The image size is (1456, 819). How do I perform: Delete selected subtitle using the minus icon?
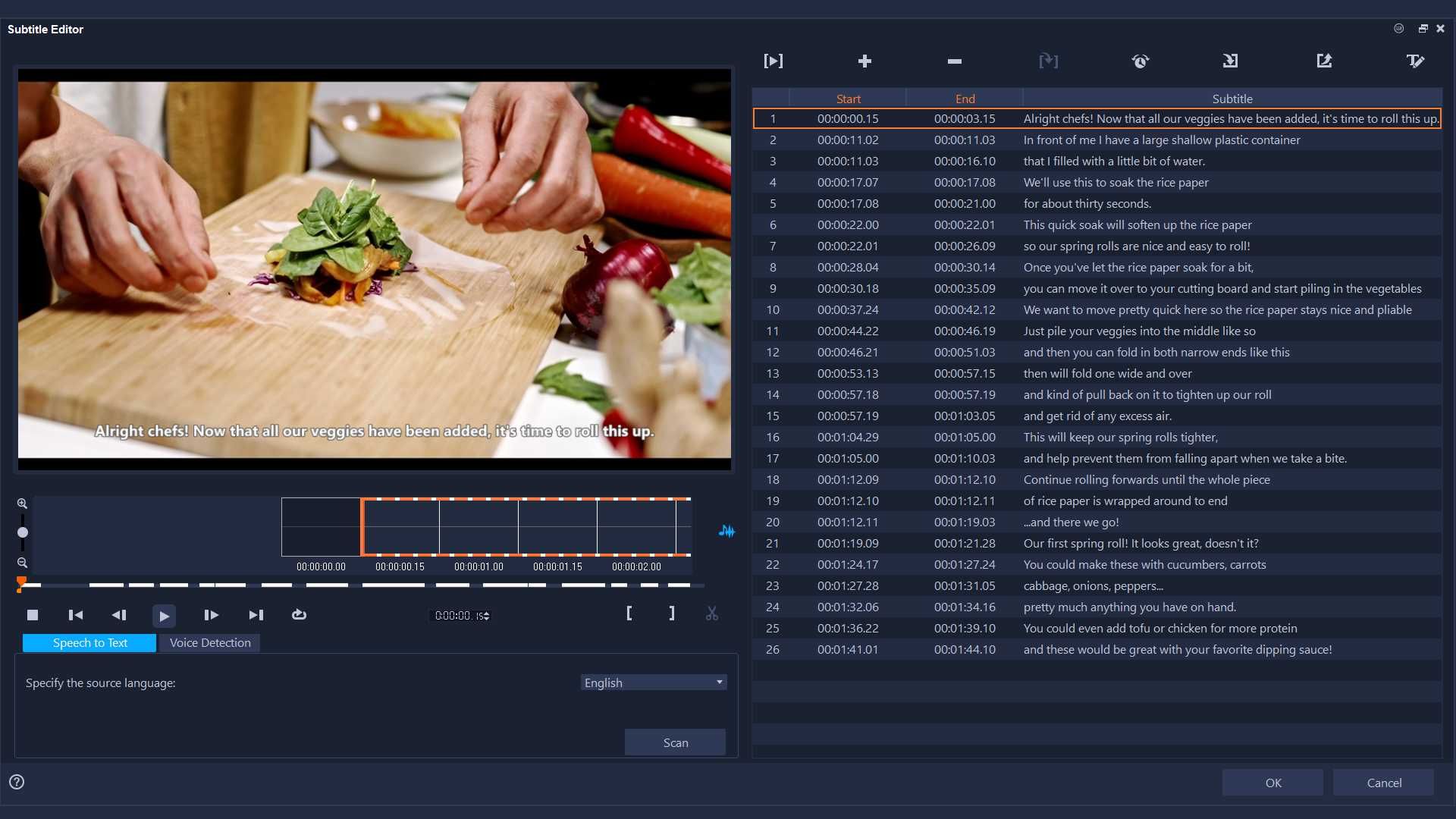[953, 61]
